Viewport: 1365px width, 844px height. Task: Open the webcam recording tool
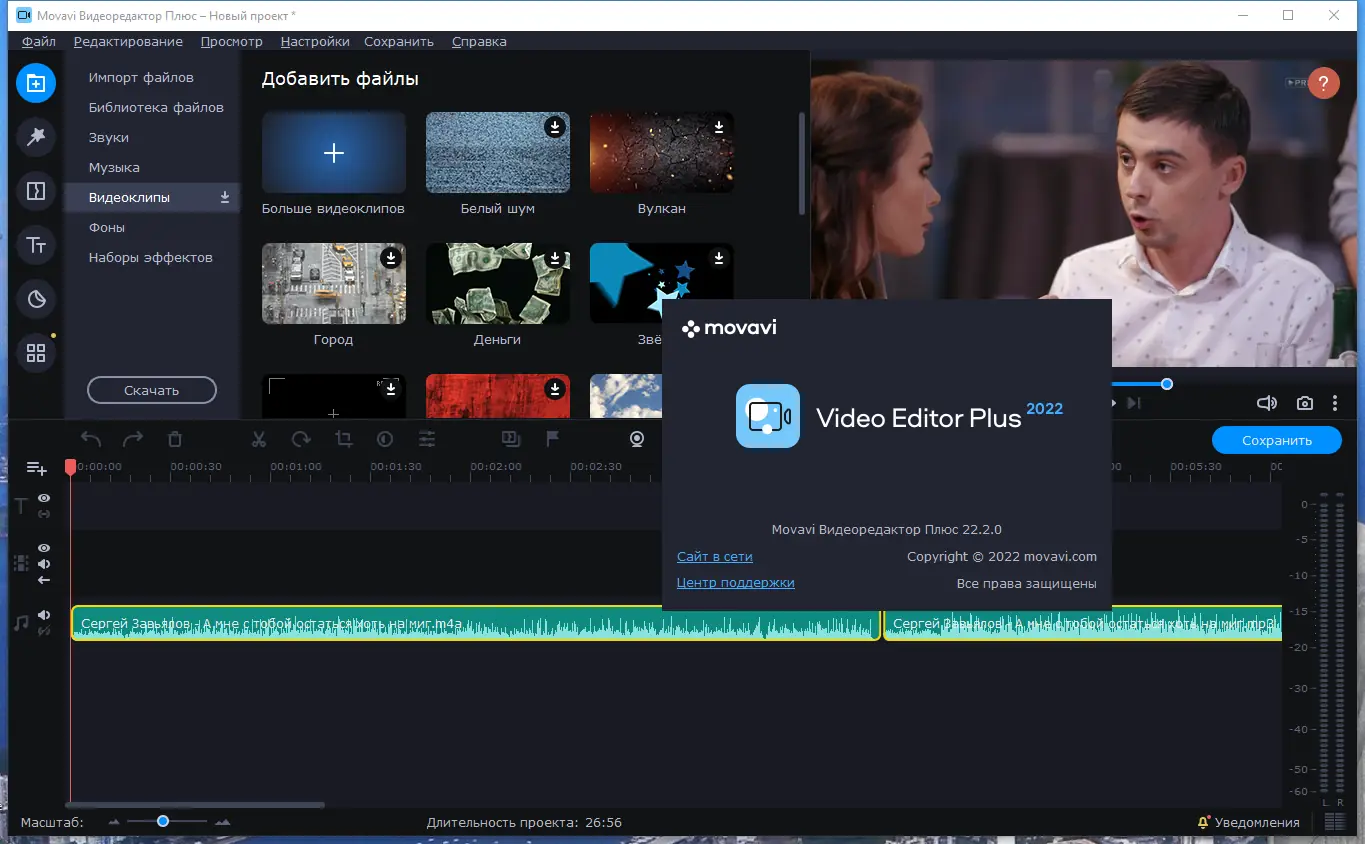pos(637,438)
